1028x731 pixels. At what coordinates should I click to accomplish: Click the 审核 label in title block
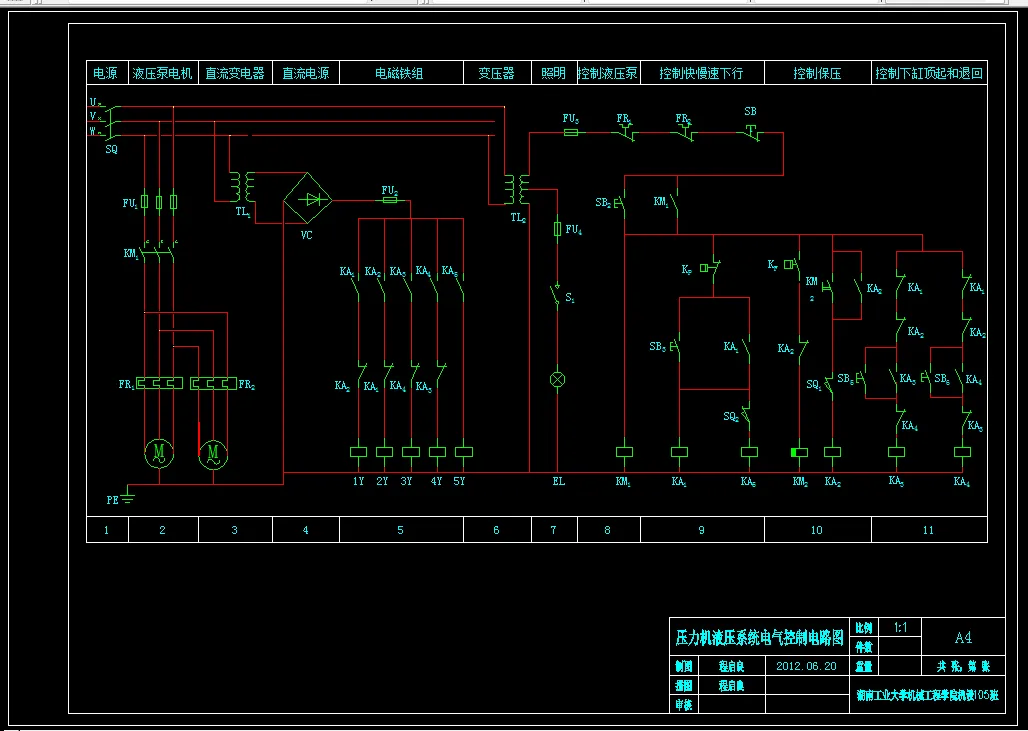click(x=684, y=705)
